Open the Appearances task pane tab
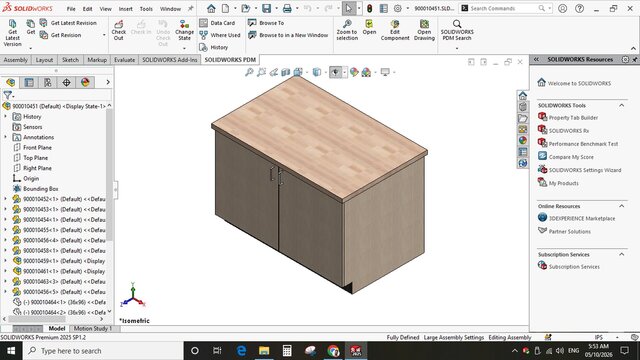The image size is (640, 360). point(523,140)
